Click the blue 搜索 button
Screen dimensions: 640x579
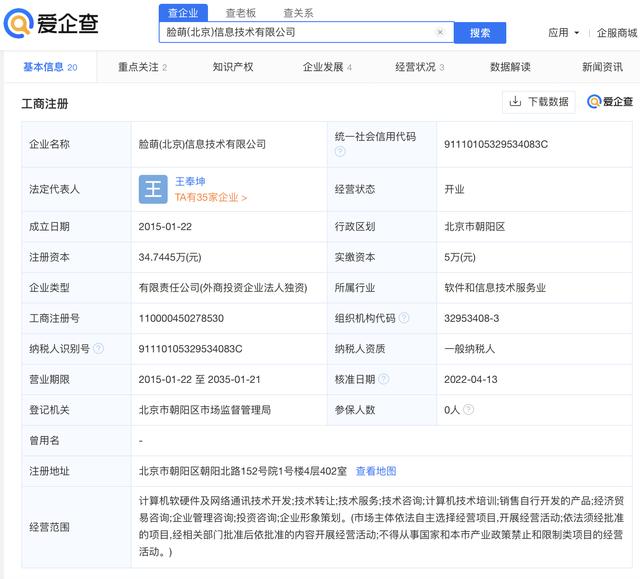(480, 33)
